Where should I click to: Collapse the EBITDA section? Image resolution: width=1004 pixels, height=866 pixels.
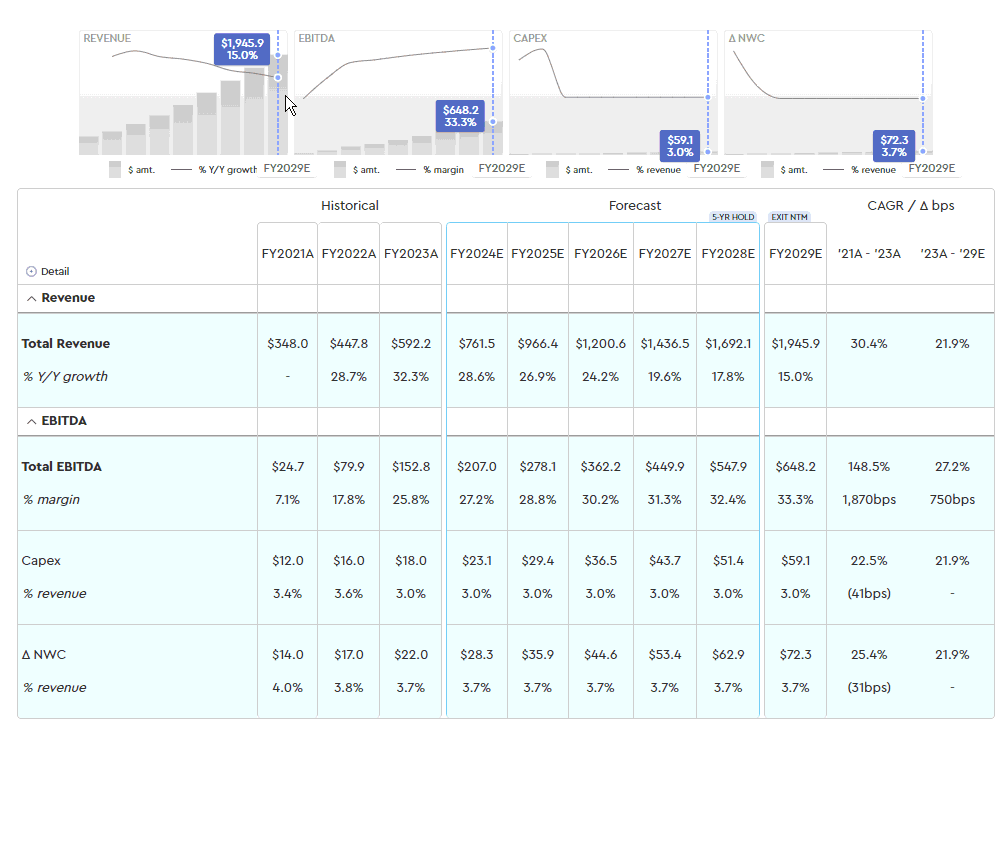(x=31, y=421)
